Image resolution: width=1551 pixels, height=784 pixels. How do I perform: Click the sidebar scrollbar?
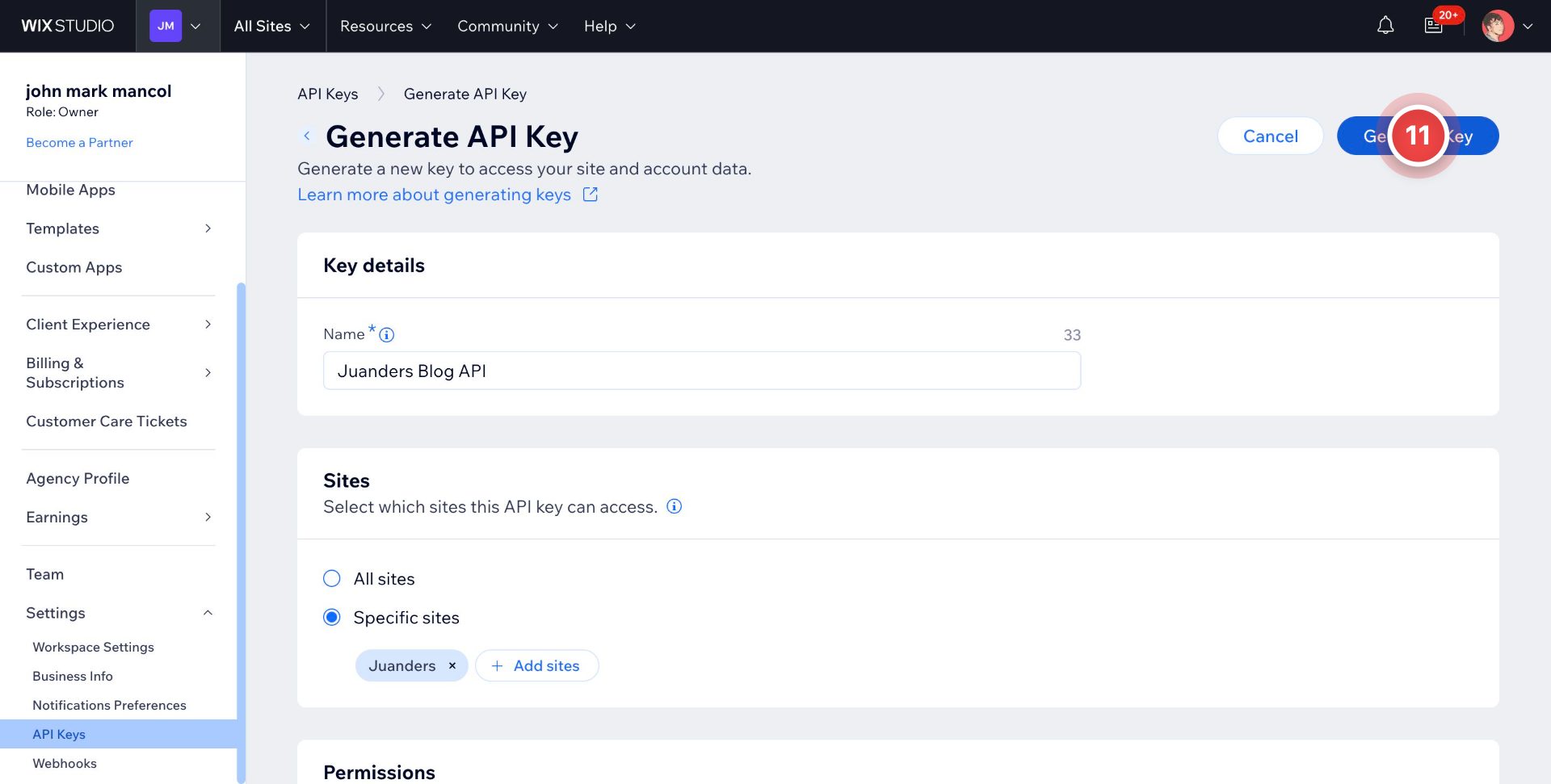click(x=241, y=533)
